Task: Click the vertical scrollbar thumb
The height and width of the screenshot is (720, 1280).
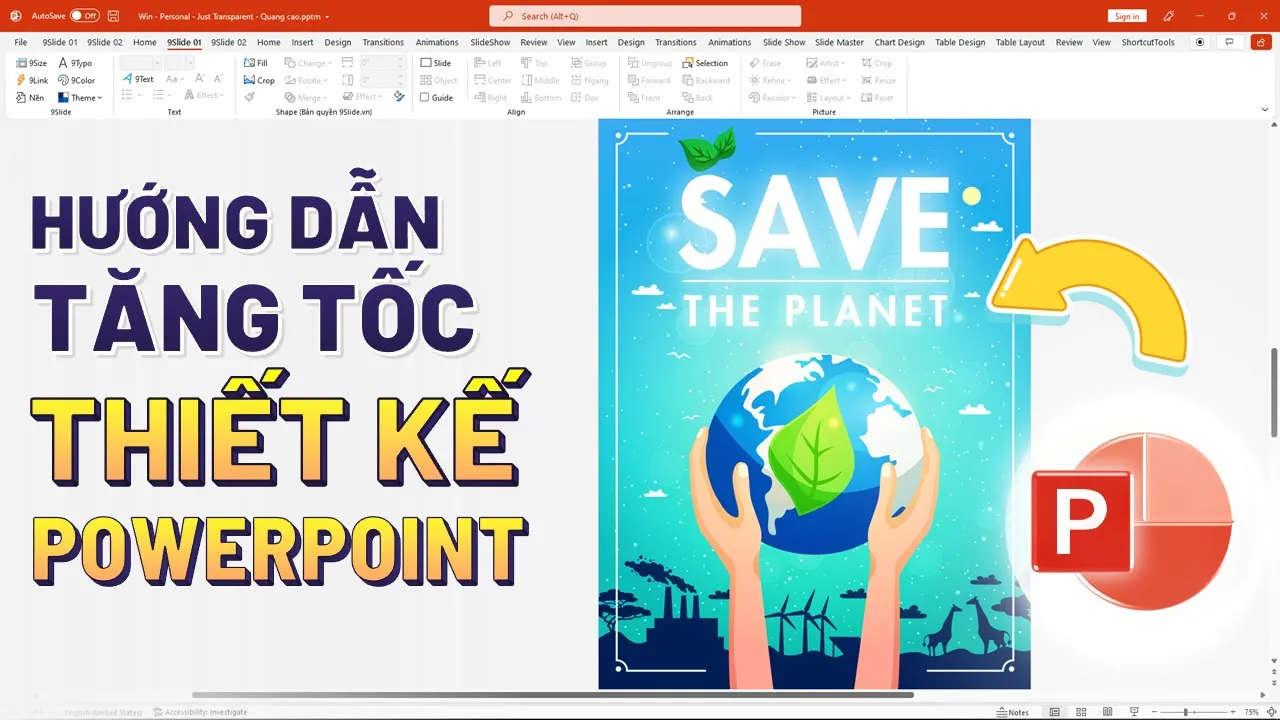Action: coord(1273,392)
